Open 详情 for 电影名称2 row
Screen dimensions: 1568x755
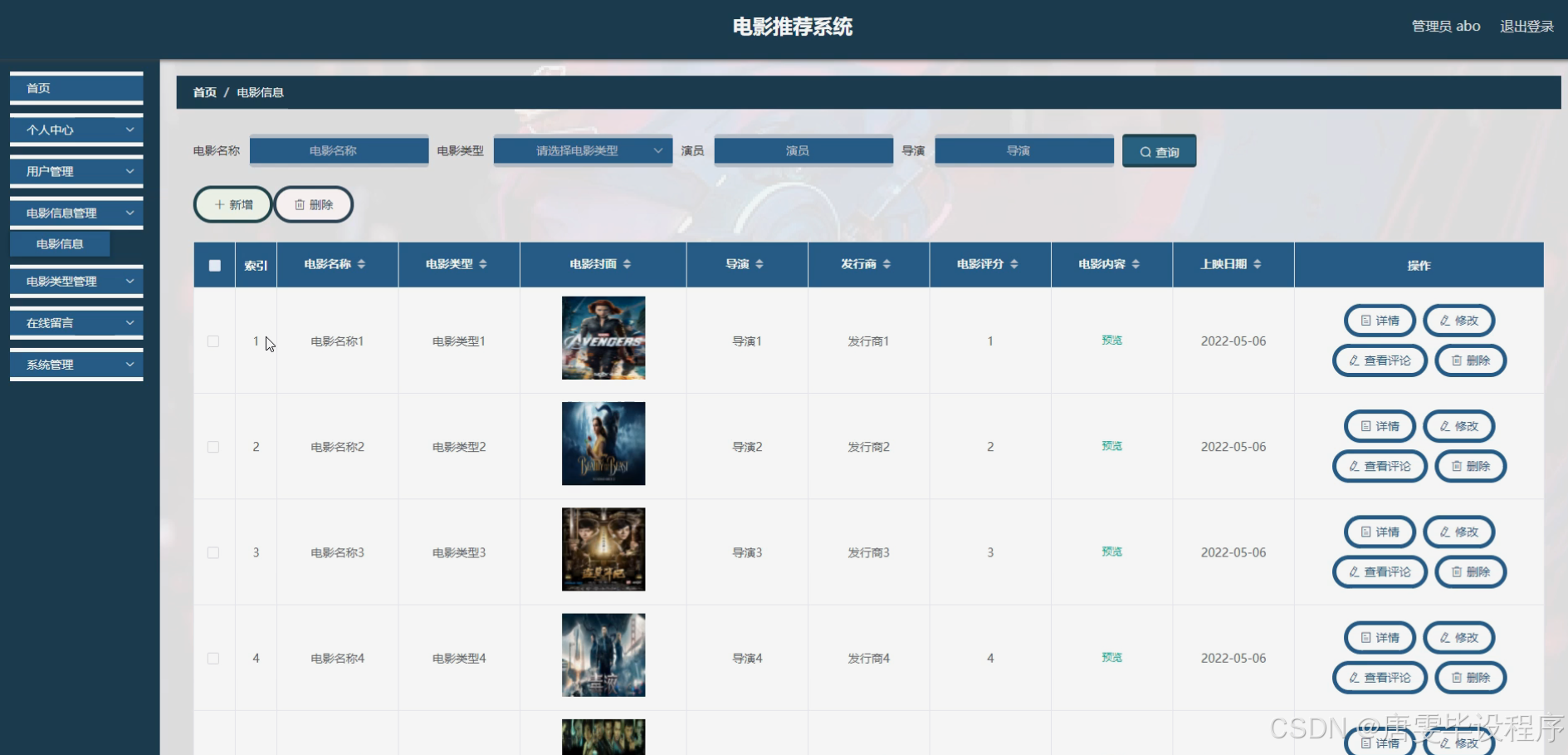[x=1380, y=426]
